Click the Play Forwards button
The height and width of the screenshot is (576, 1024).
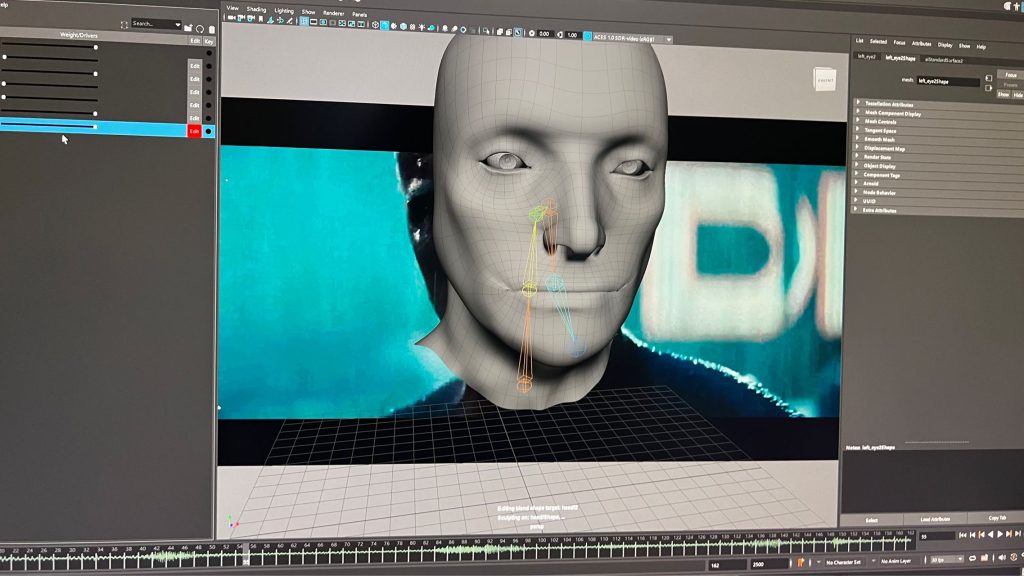click(x=1000, y=534)
